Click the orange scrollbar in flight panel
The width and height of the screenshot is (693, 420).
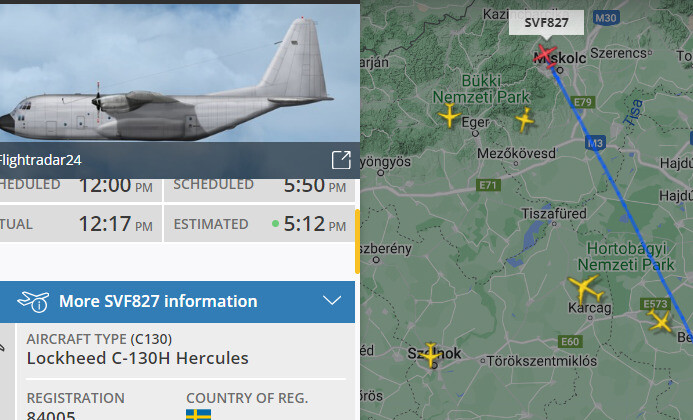pos(357,241)
